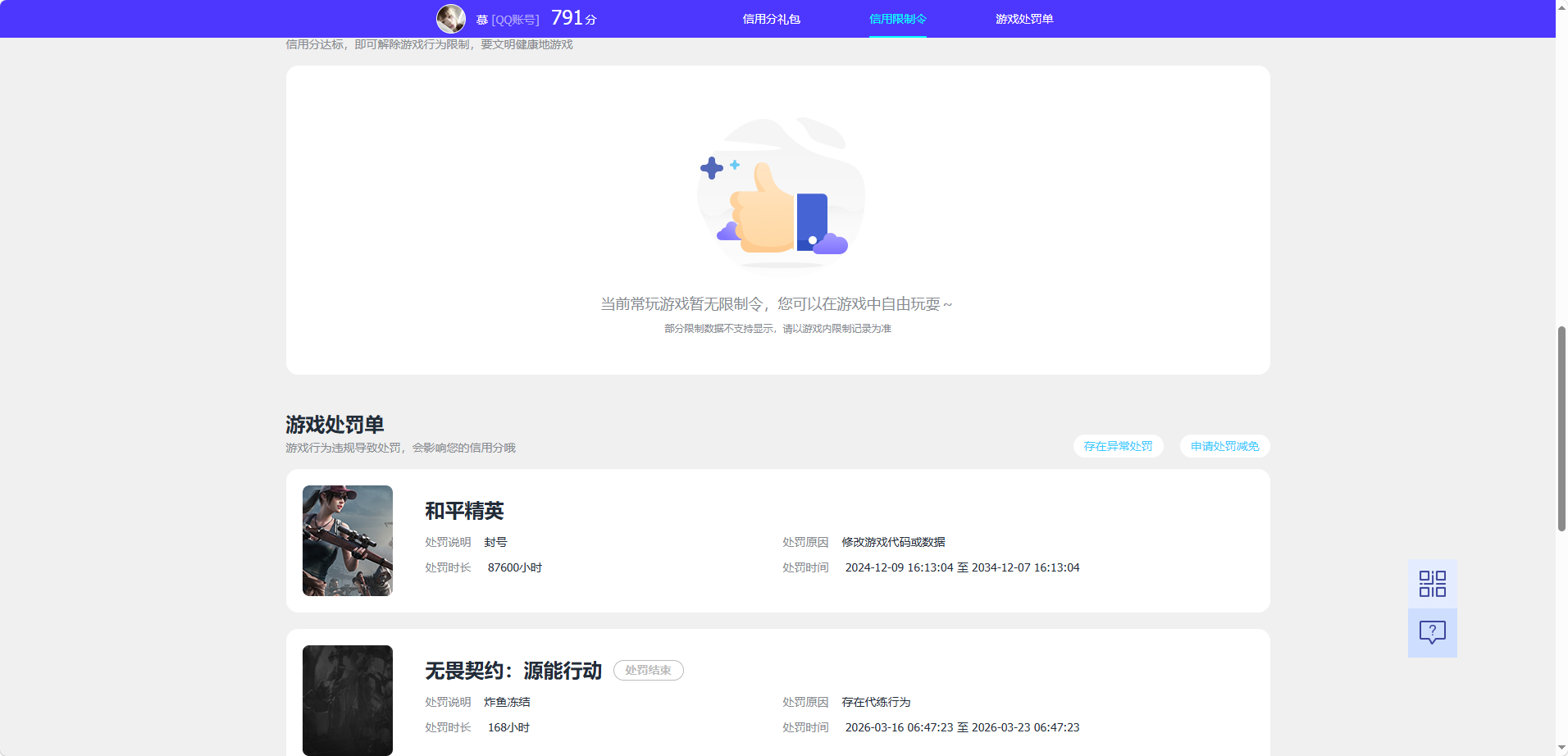Image resolution: width=1568 pixels, height=756 pixels.
Task: Click the 炸鱼冻结 penalty description
Action: tap(507, 702)
